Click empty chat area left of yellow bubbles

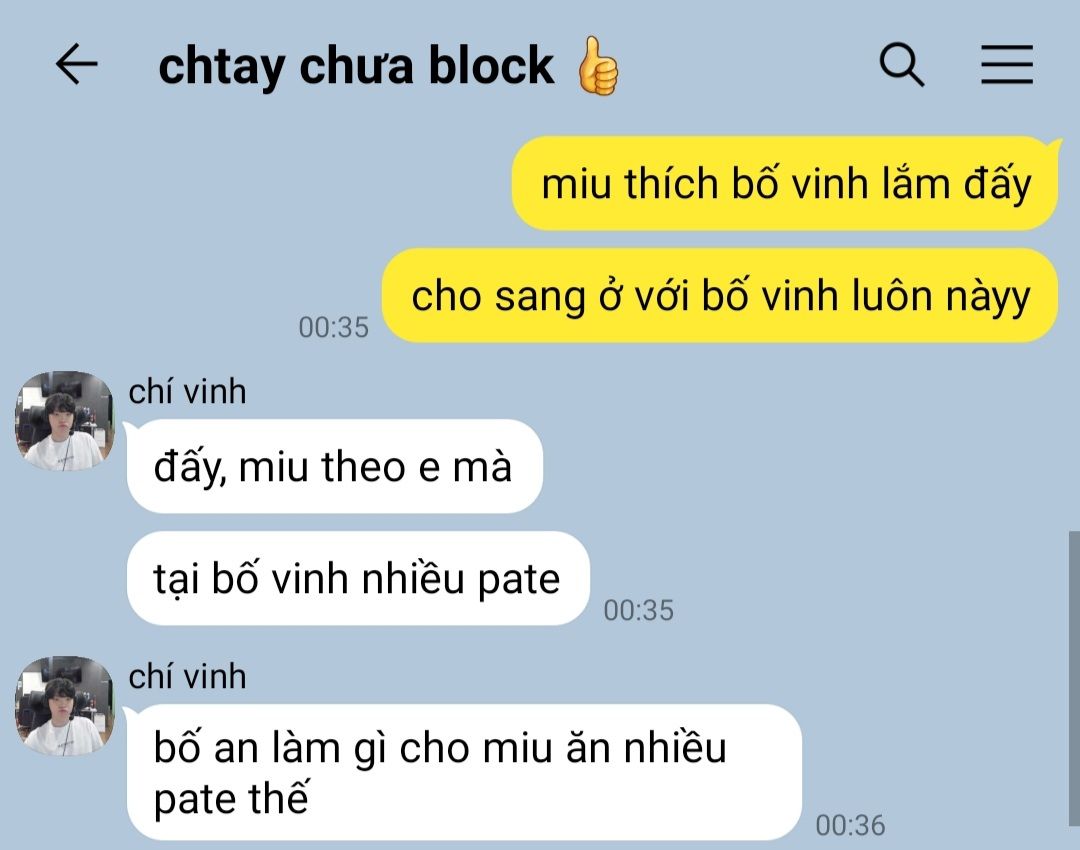(207, 227)
